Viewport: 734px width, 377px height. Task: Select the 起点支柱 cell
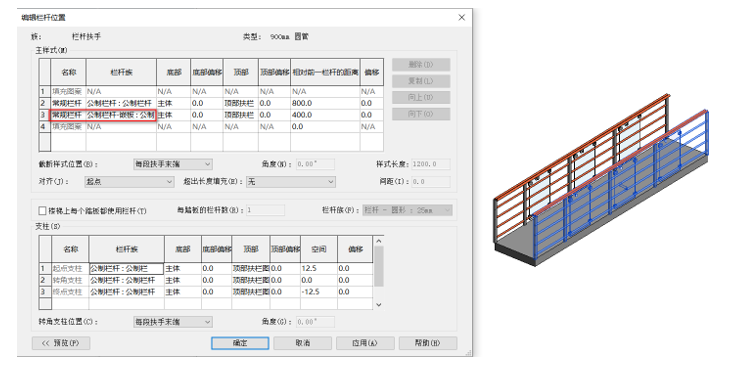point(70,268)
